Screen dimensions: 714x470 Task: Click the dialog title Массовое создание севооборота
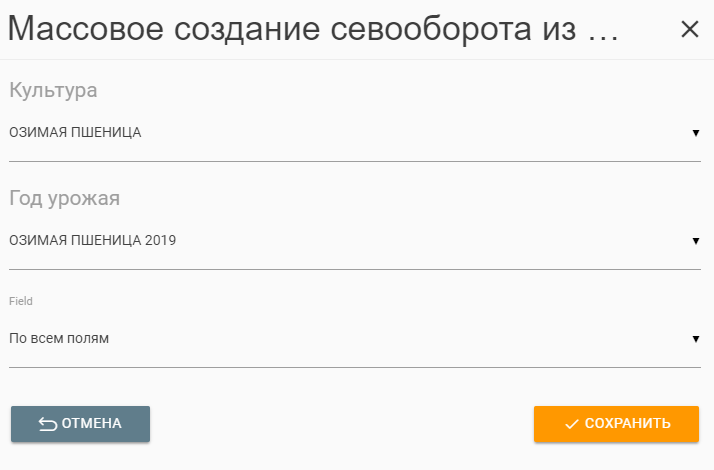(290, 30)
